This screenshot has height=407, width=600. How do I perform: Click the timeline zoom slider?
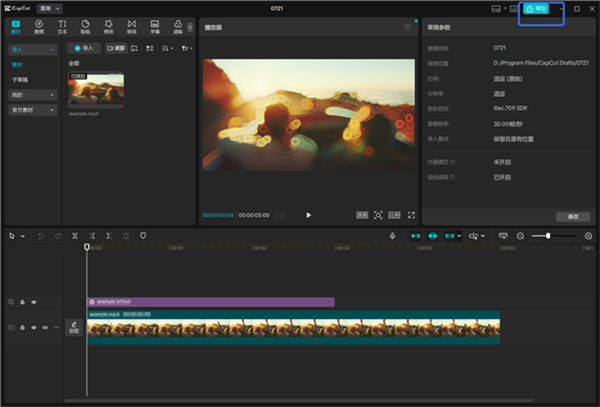[x=548, y=235]
